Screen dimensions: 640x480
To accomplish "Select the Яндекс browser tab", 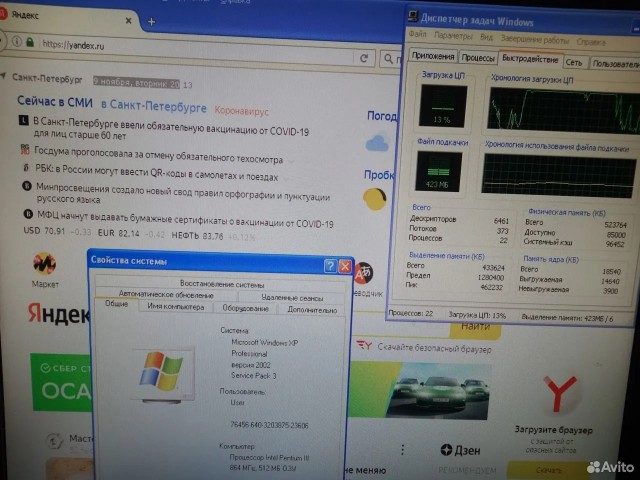I will coord(65,17).
